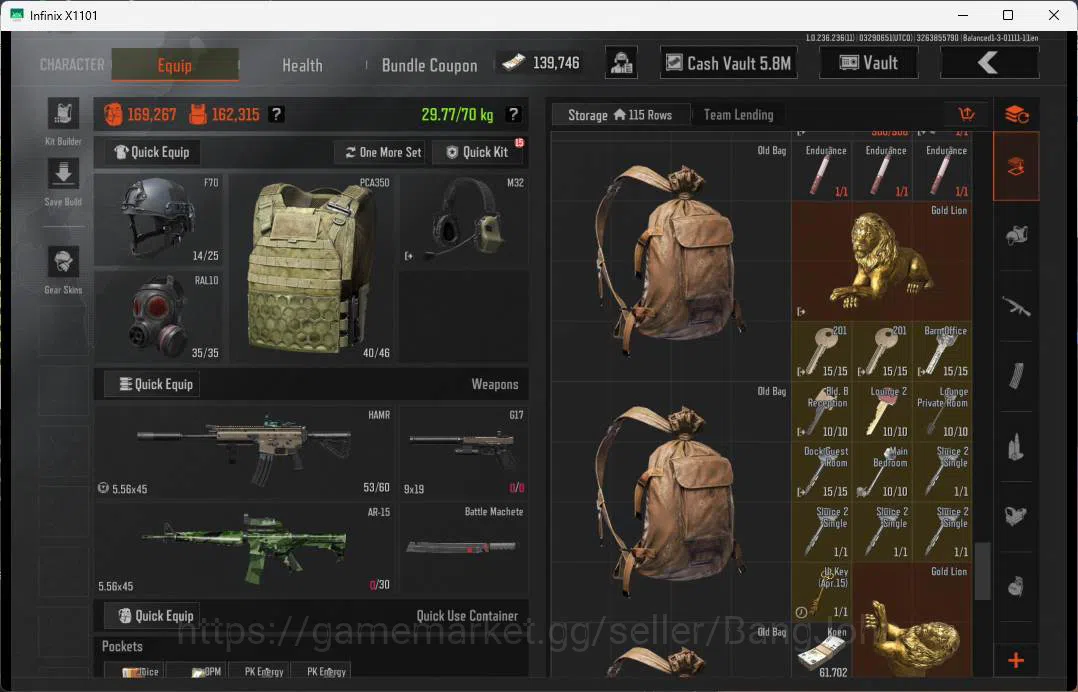Viewport: 1078px width, 692px height.
Task: Select the magazine category filter
Action: 1016,377
